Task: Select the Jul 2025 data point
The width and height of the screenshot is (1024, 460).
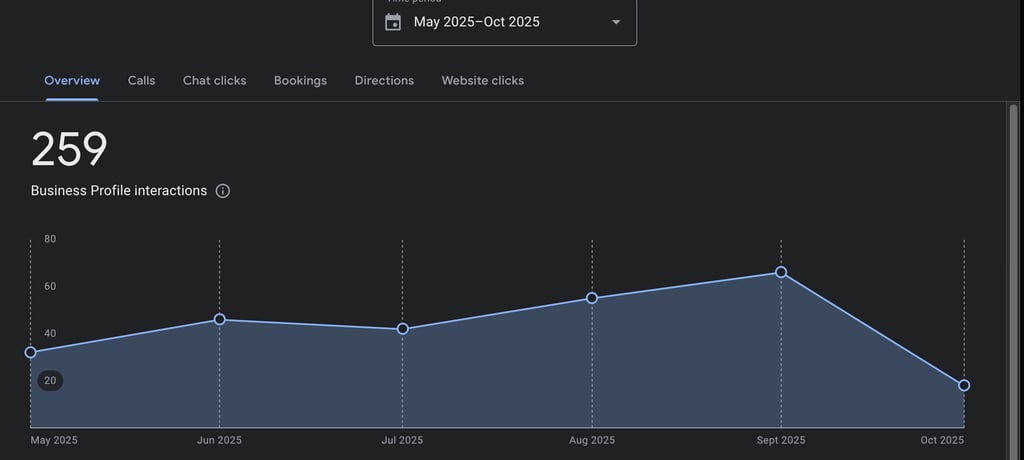Action: 402,329
